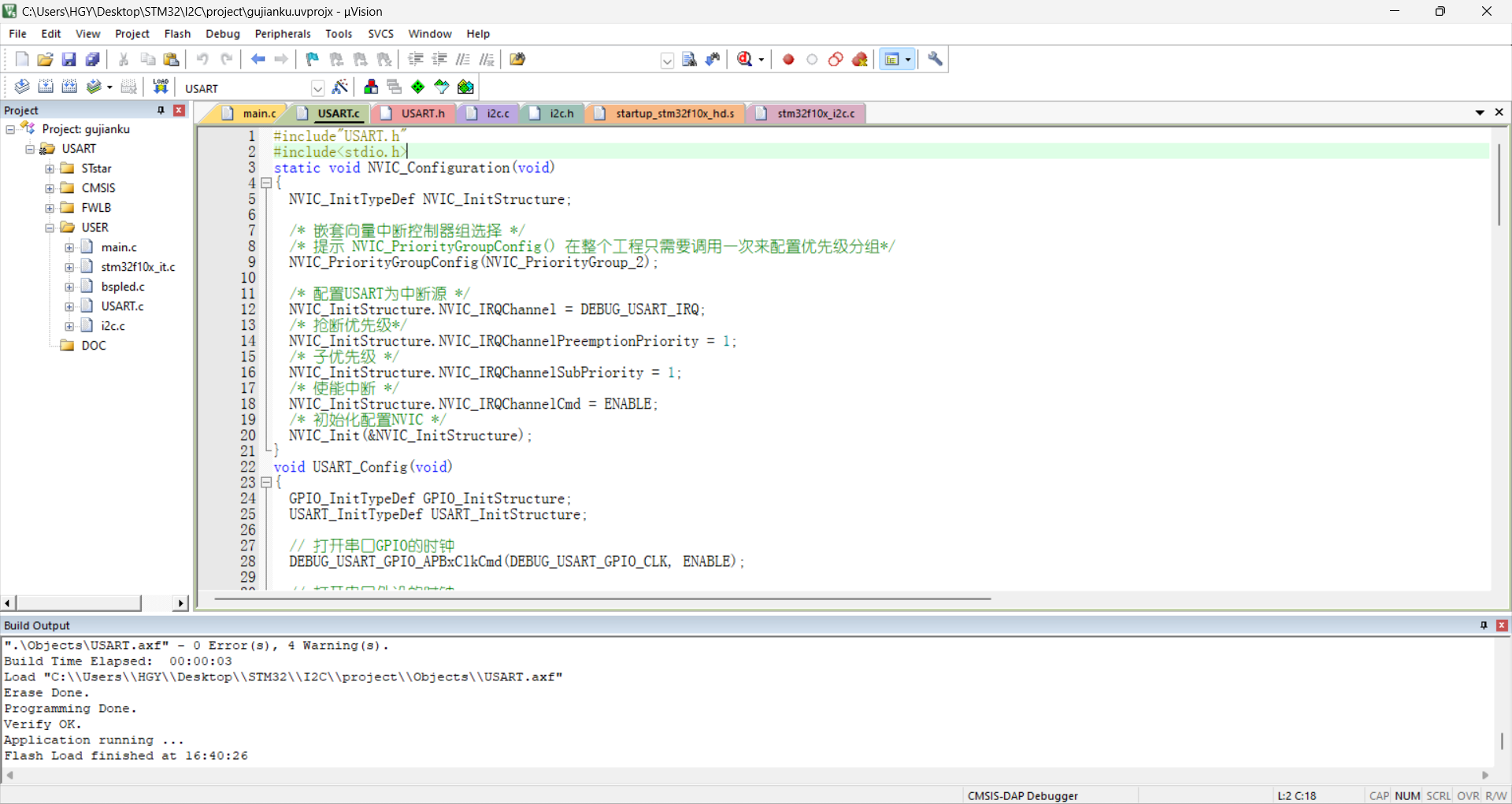Collapse the NVIC_Configuration function fold
Viewport: 1512px width, 804px height.
tap(266, 183)
